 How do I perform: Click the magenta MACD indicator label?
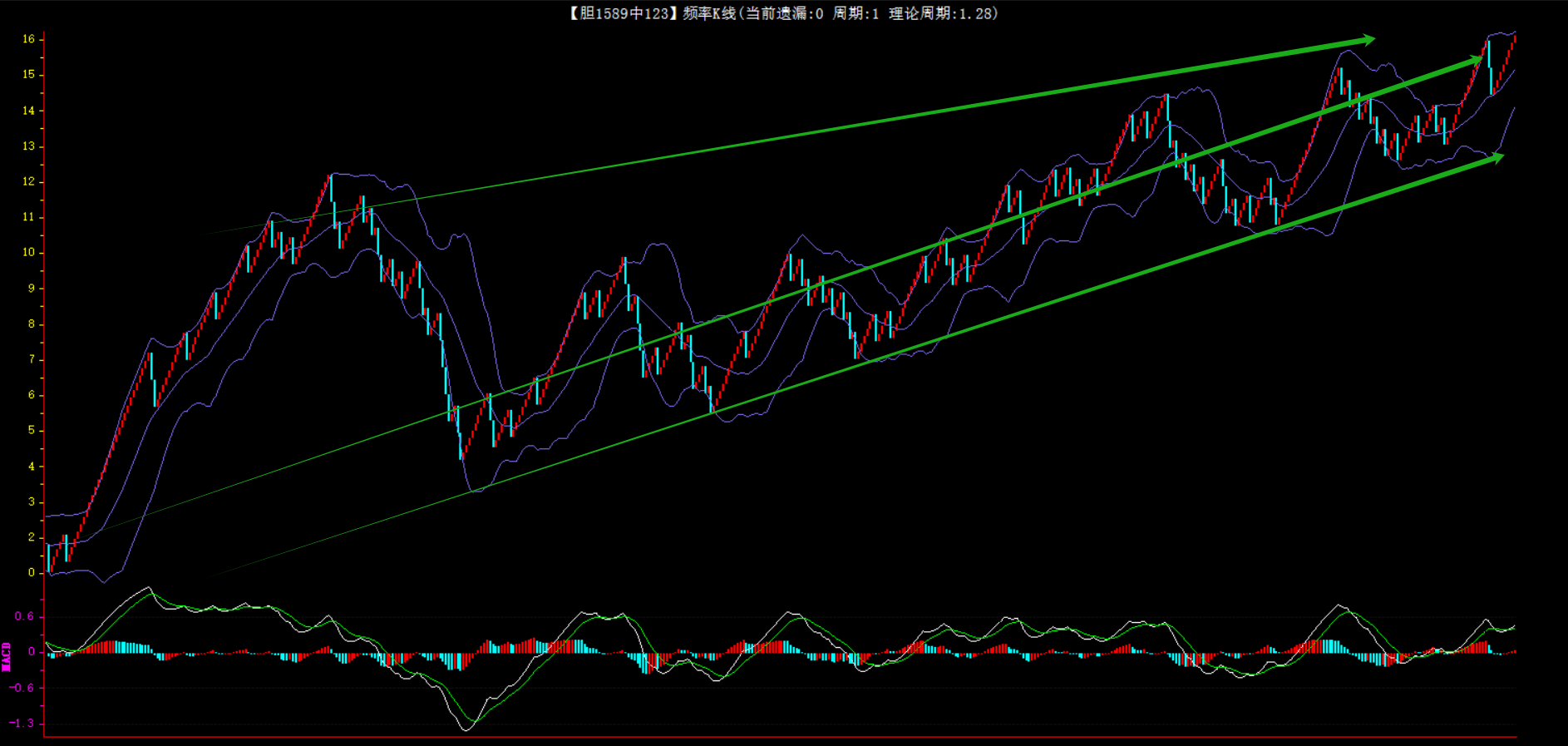tap(7, 656)
